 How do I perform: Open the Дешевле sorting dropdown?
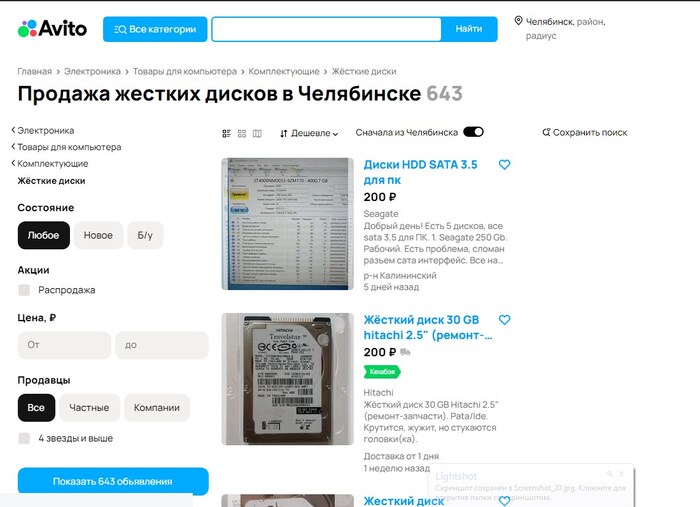coord(309,133)
